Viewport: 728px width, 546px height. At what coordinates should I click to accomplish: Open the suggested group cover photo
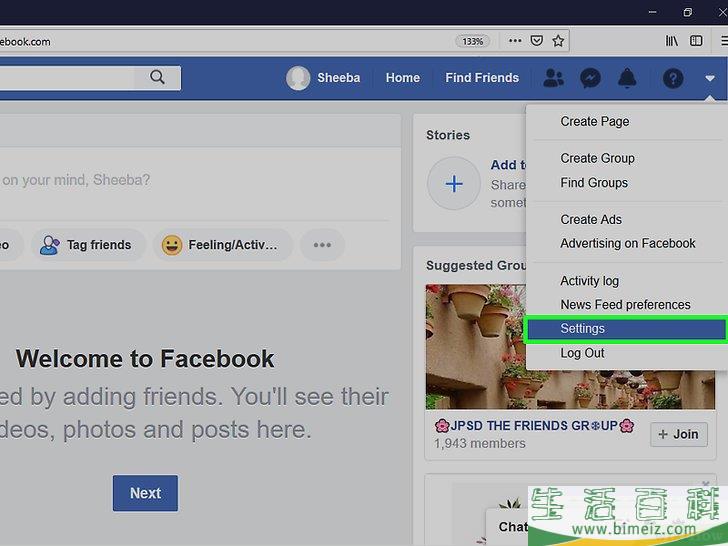(570, 347)
